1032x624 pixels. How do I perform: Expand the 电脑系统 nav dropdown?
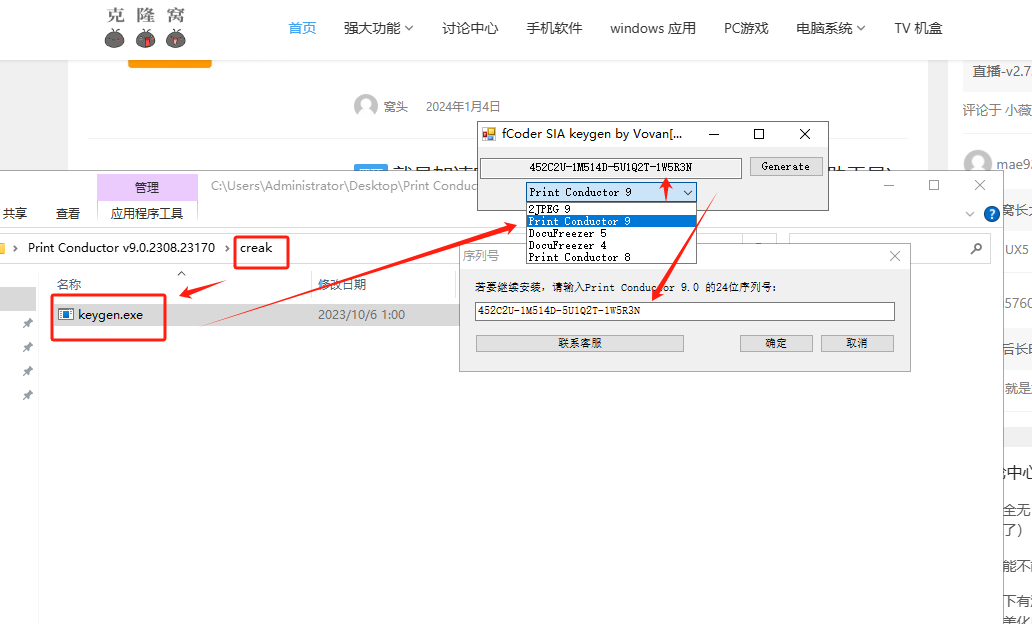coord(831,28)
